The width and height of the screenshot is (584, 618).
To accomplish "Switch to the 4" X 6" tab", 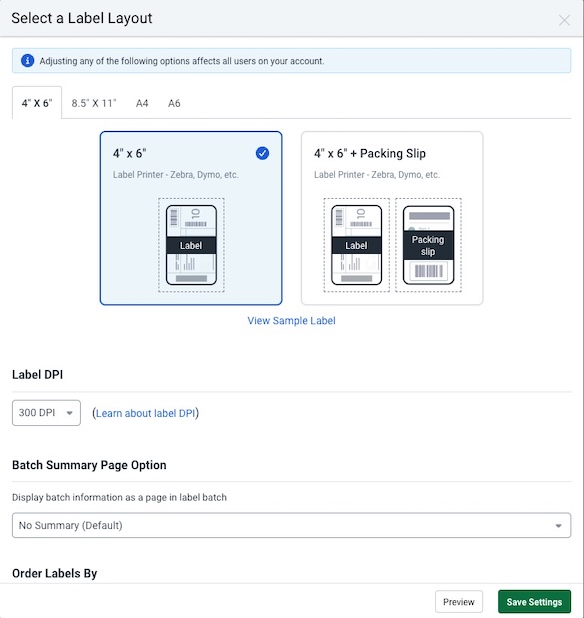I will pyautogui.click(x=37, y=103).
